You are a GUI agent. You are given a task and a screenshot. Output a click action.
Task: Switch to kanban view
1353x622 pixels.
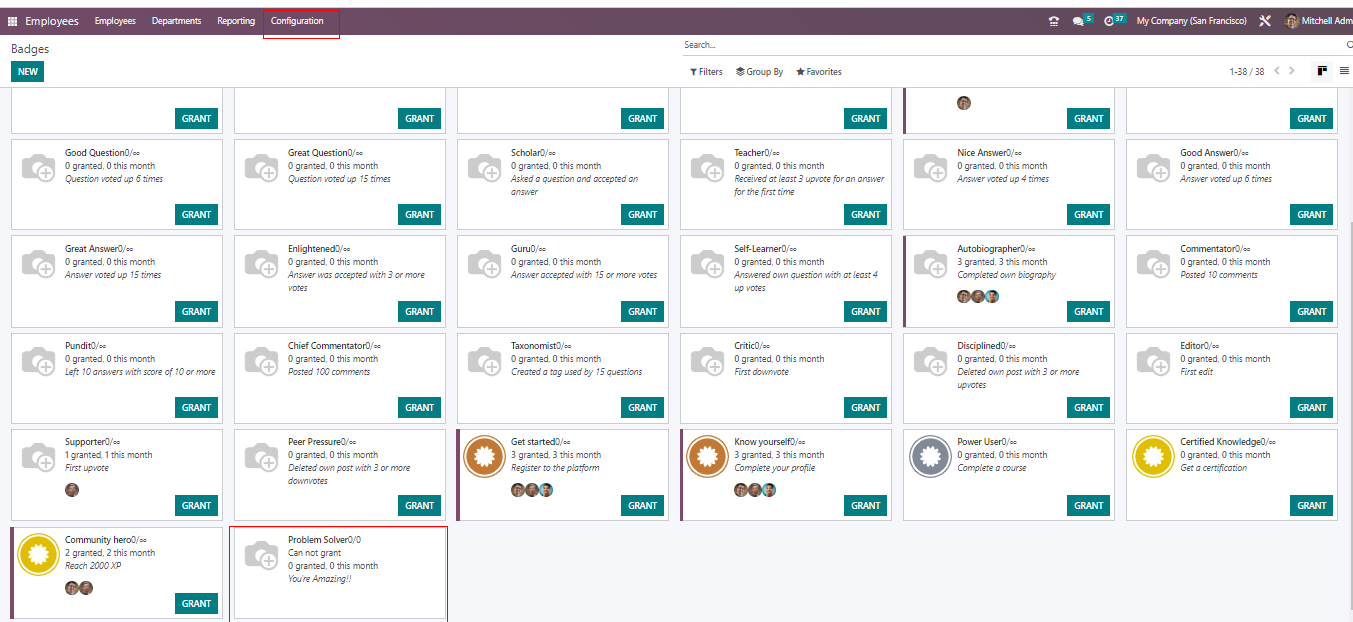[1322, 71]
